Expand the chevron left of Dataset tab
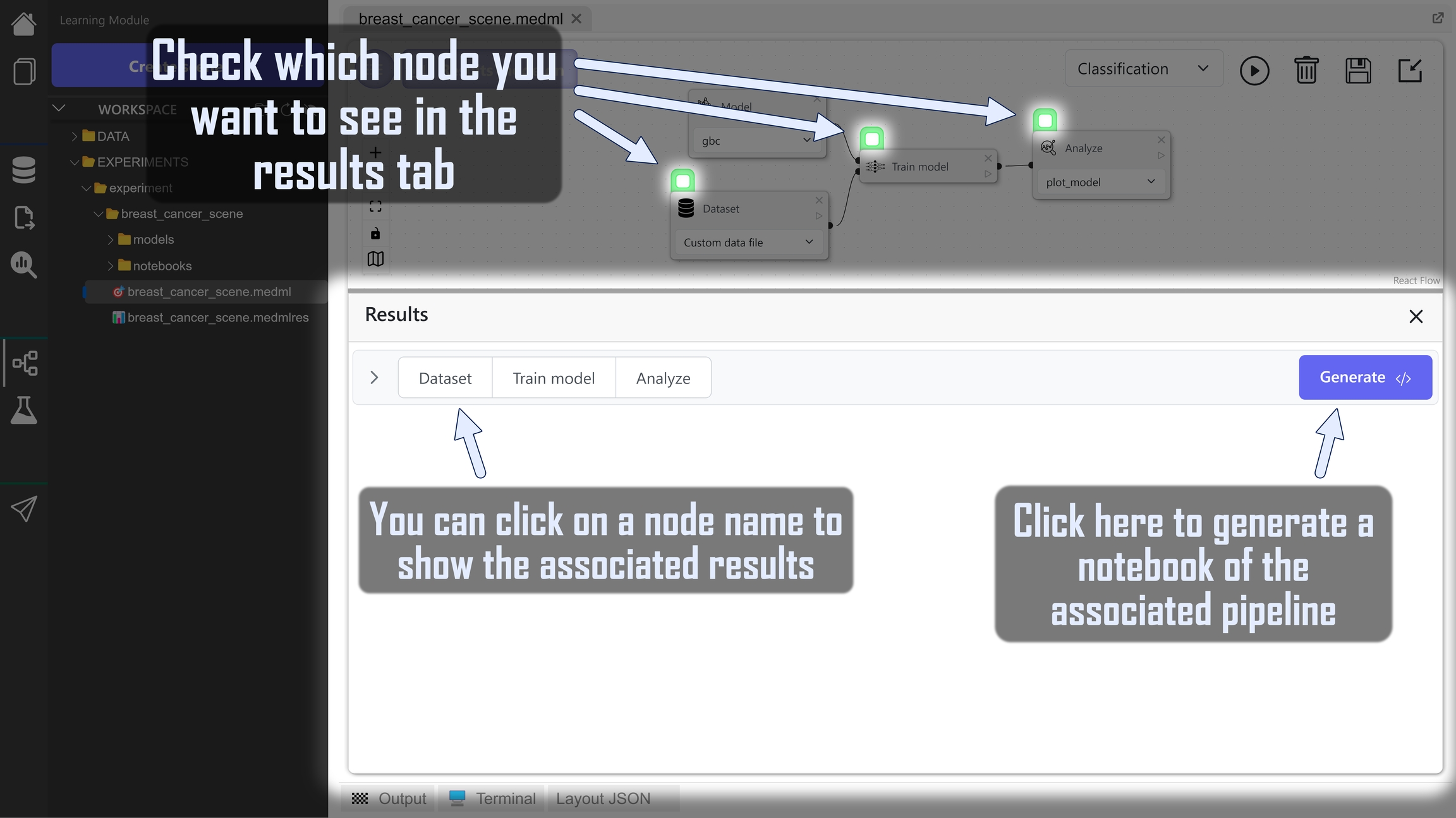The height and width of the screenshot is (818, 1456). (x=374, y=378)
